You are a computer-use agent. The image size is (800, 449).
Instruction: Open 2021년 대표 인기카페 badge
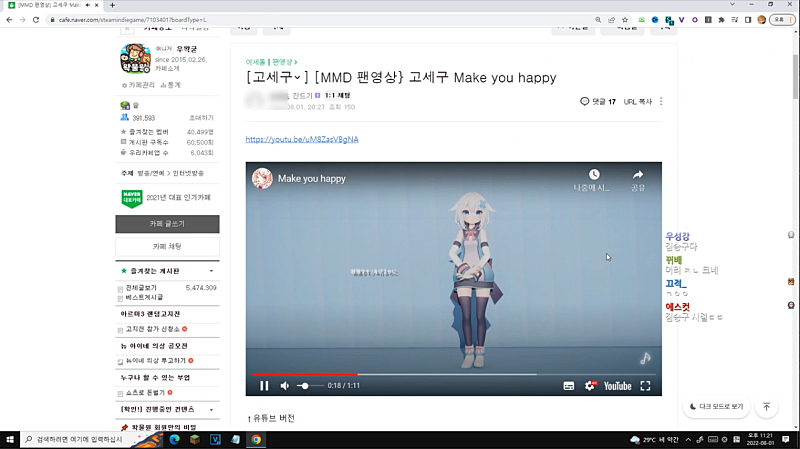pos(166,198)
